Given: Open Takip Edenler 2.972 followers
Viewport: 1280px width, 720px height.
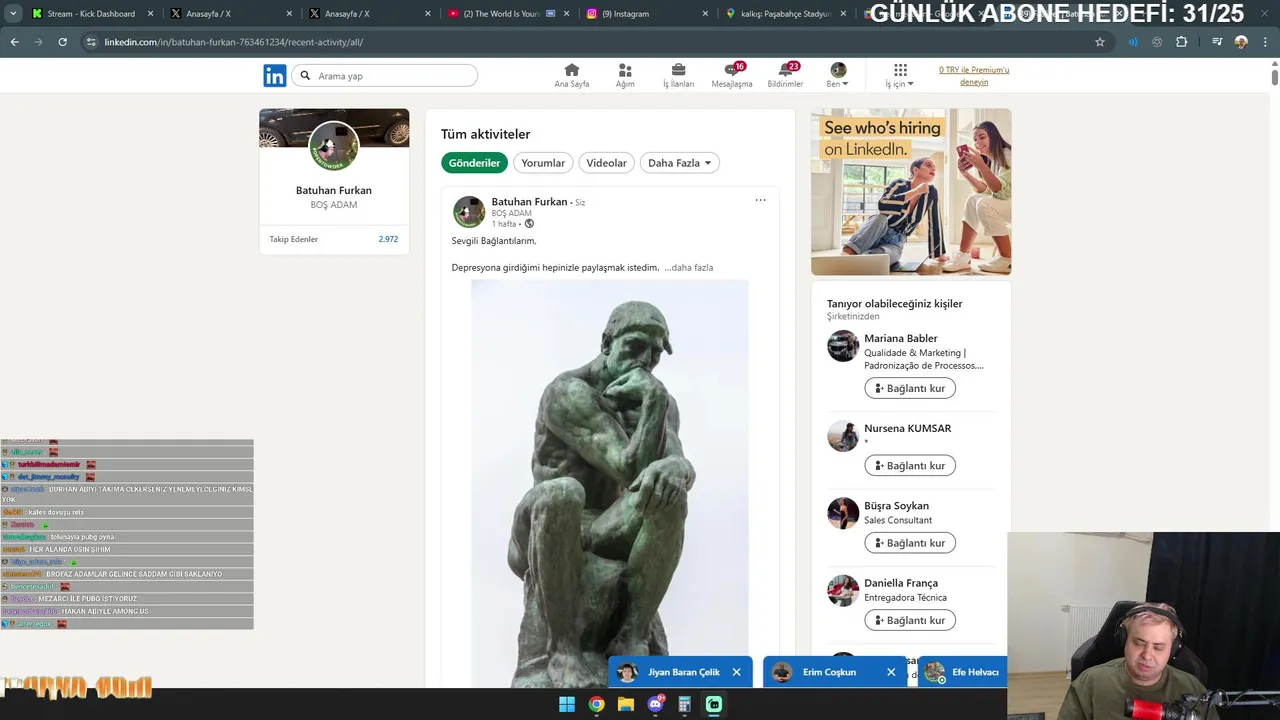Looking at the screenshot, I should click(334, 239).
